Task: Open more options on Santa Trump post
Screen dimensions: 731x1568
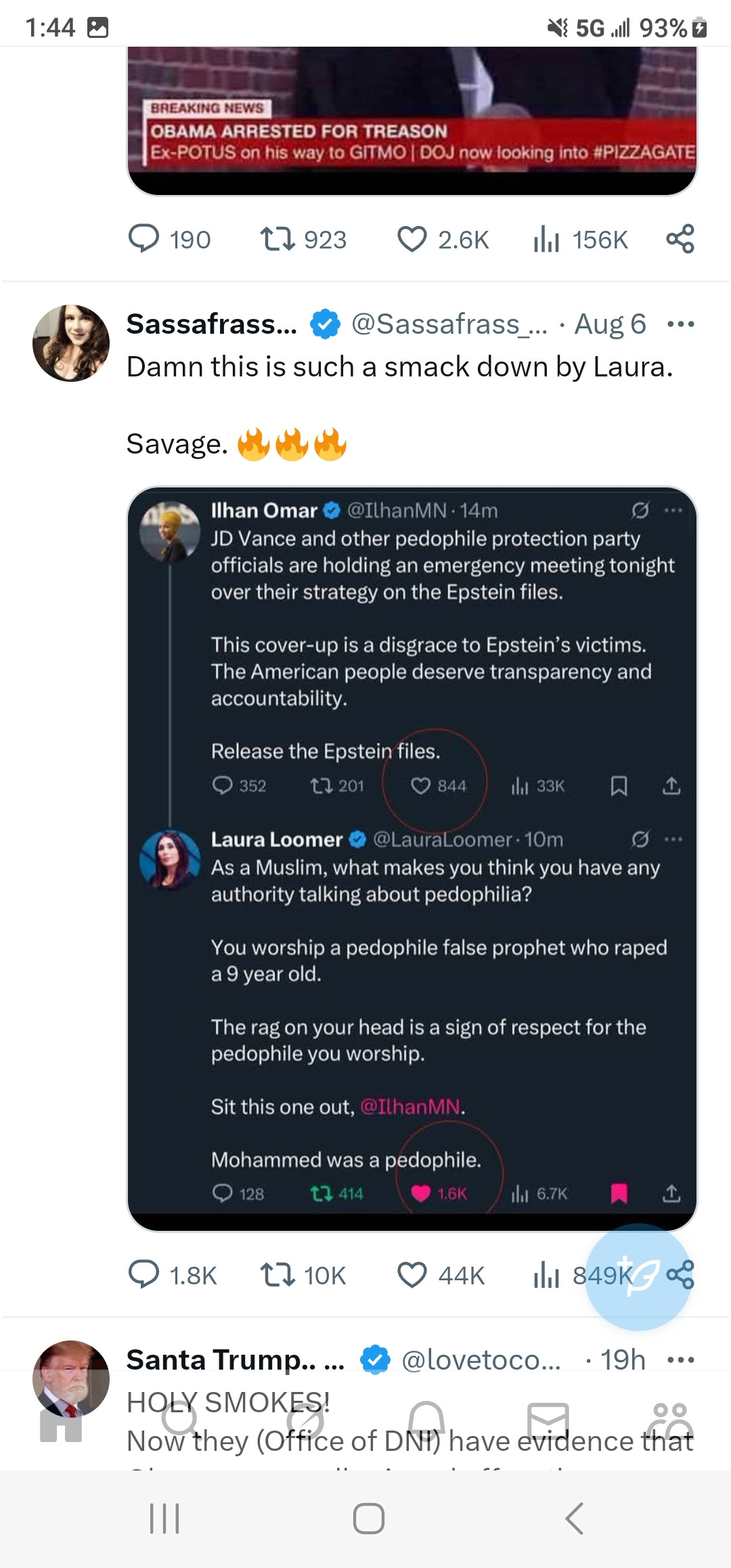Action: click(x=680, y=1359)
